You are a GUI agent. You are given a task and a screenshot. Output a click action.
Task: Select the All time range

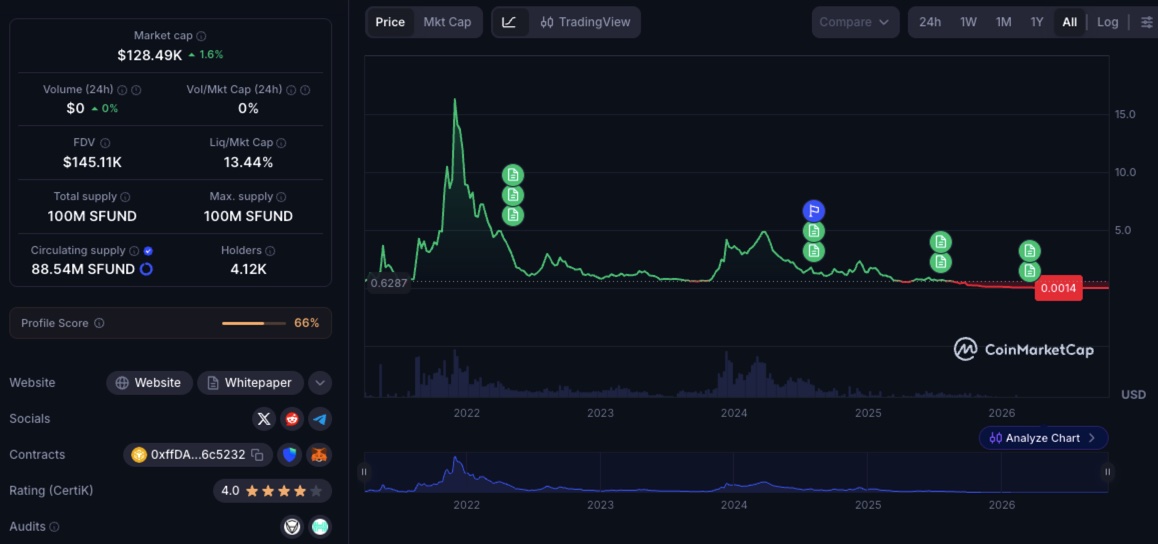pos(1069,22)
